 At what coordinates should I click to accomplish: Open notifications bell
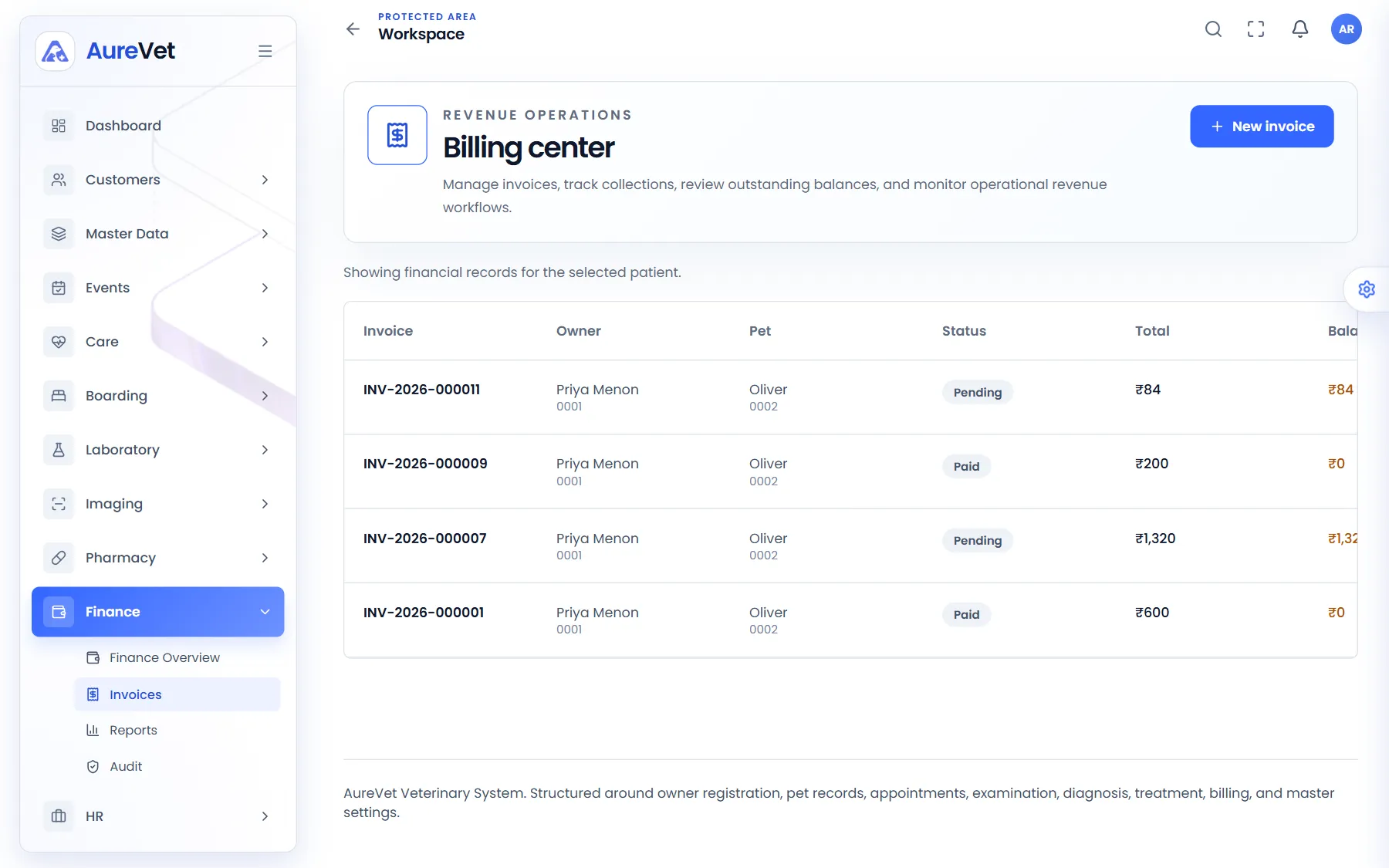(1300, 29)
